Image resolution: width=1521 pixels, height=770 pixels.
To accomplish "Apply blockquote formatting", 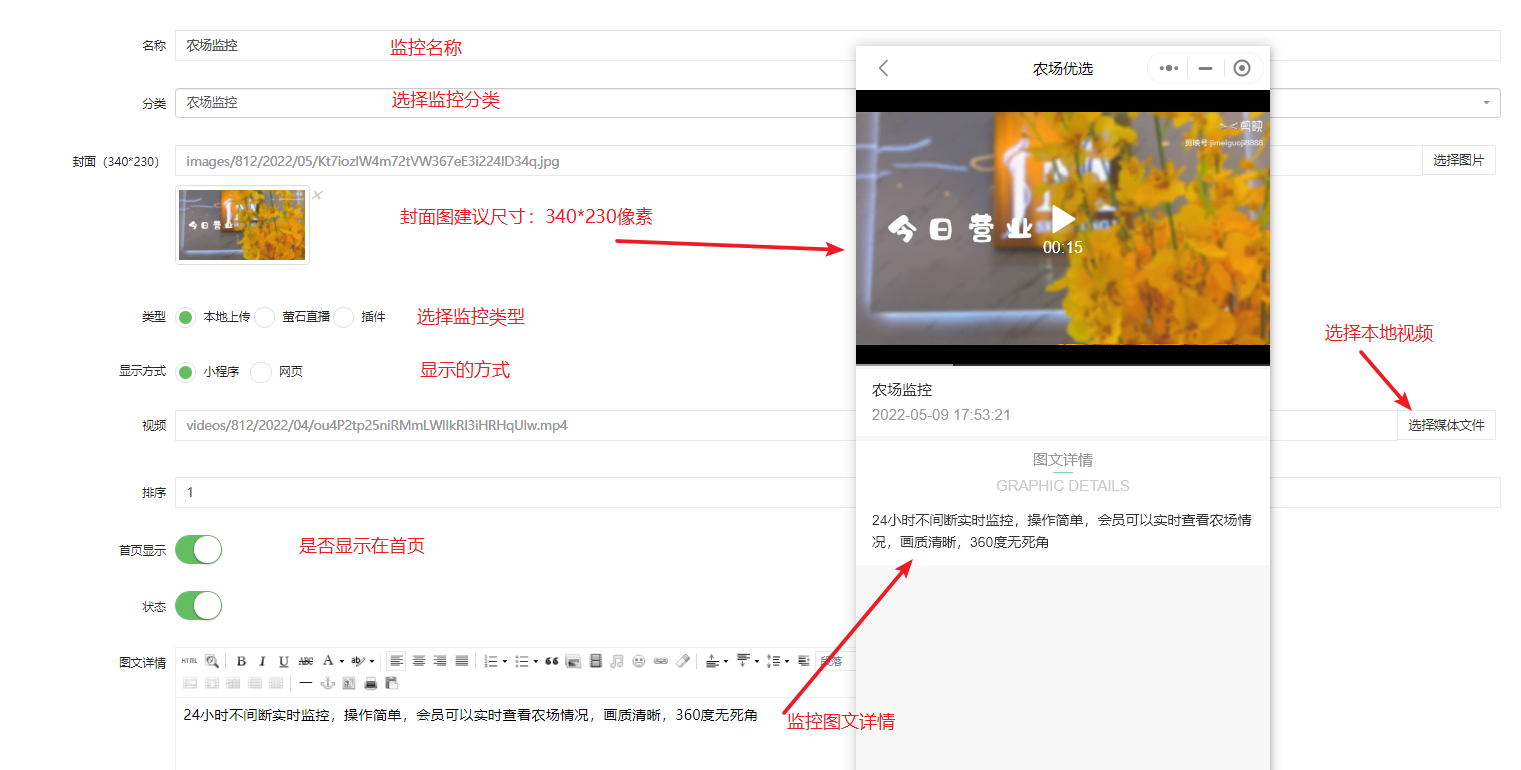I will (551, 661).
